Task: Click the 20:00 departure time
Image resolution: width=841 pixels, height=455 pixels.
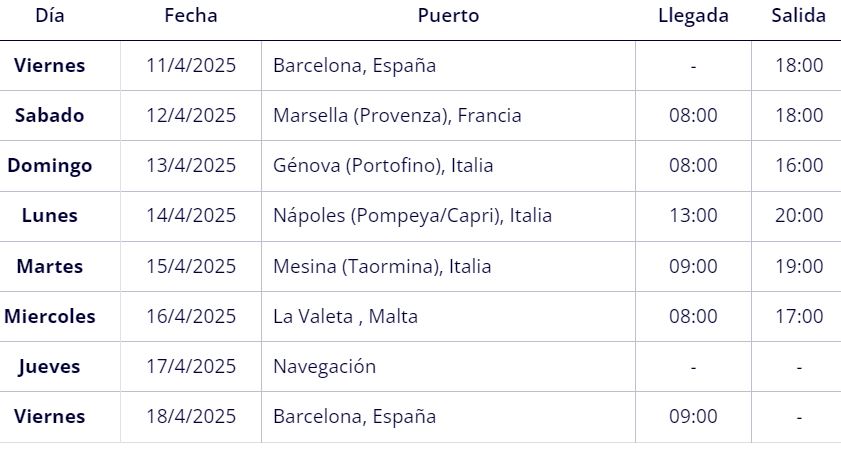Action: (x=799, y=215)
